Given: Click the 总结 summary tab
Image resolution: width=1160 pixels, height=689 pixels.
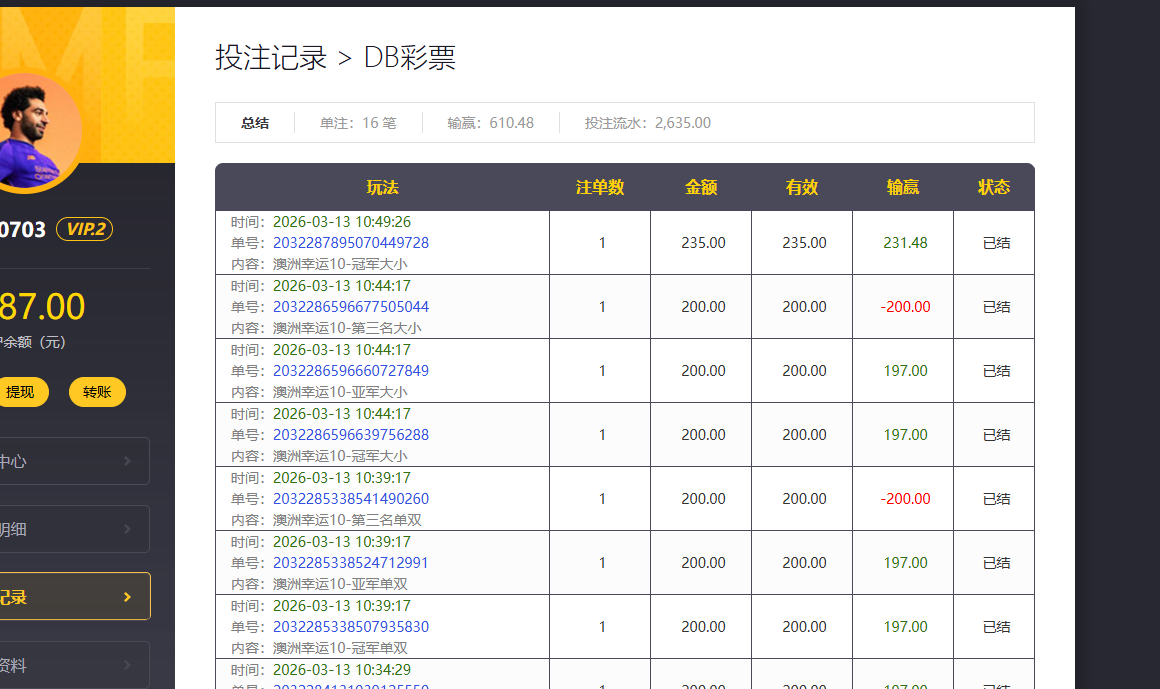Looking at the screenshot, I should (x=255, y=122).
